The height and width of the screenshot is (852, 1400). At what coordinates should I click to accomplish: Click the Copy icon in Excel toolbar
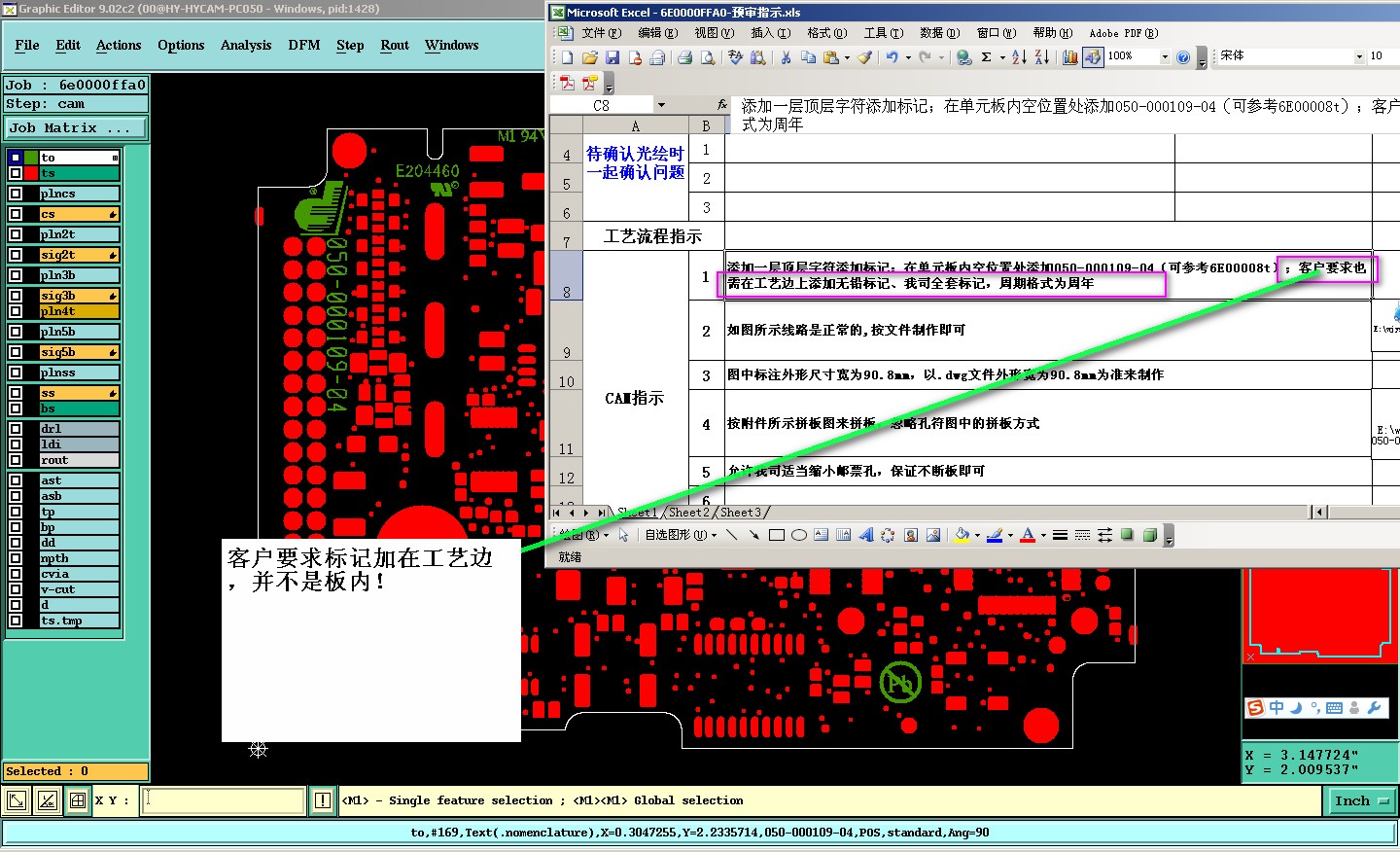pos(808,57)
